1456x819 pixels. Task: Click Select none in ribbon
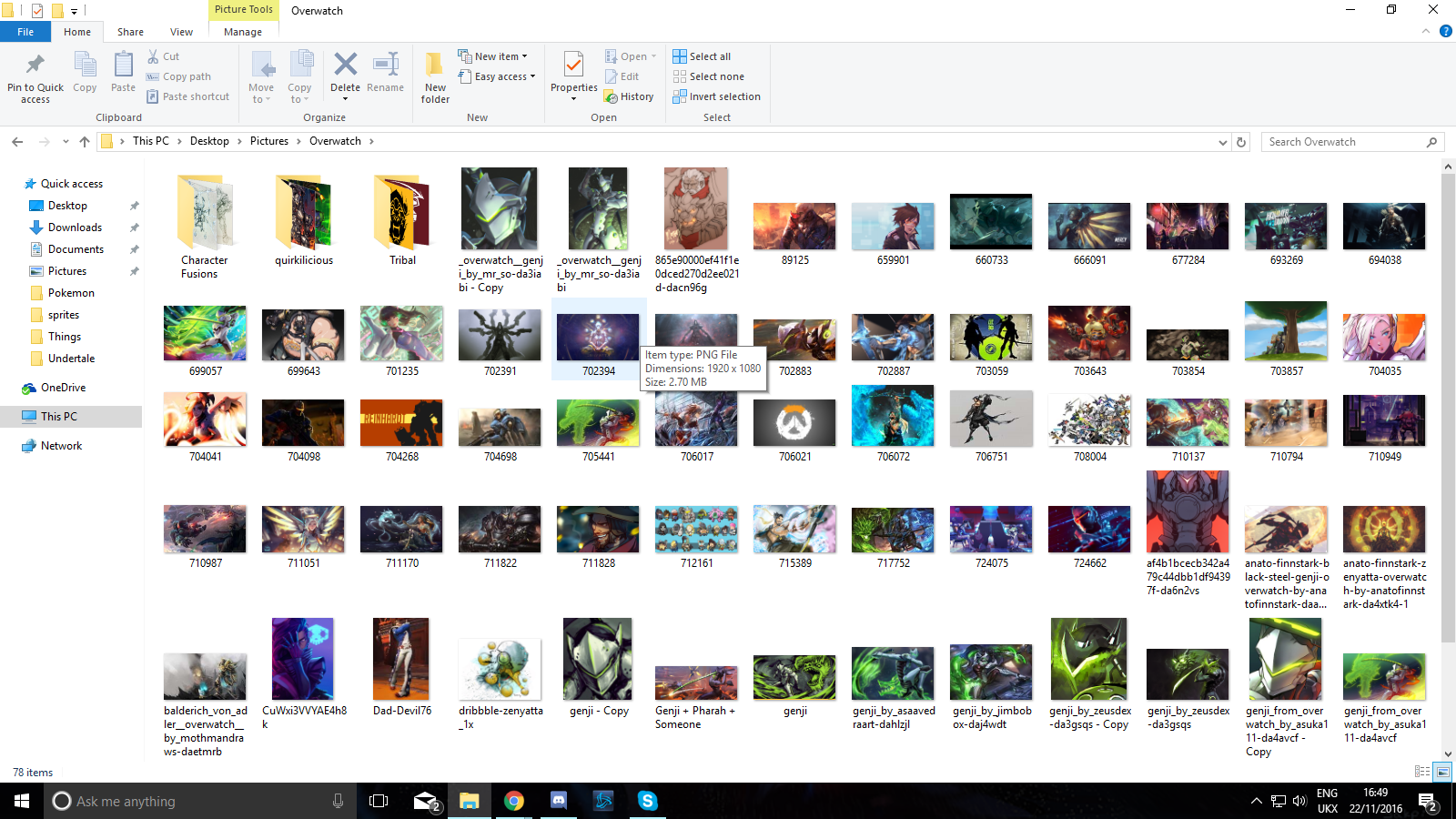pos(708,76)
